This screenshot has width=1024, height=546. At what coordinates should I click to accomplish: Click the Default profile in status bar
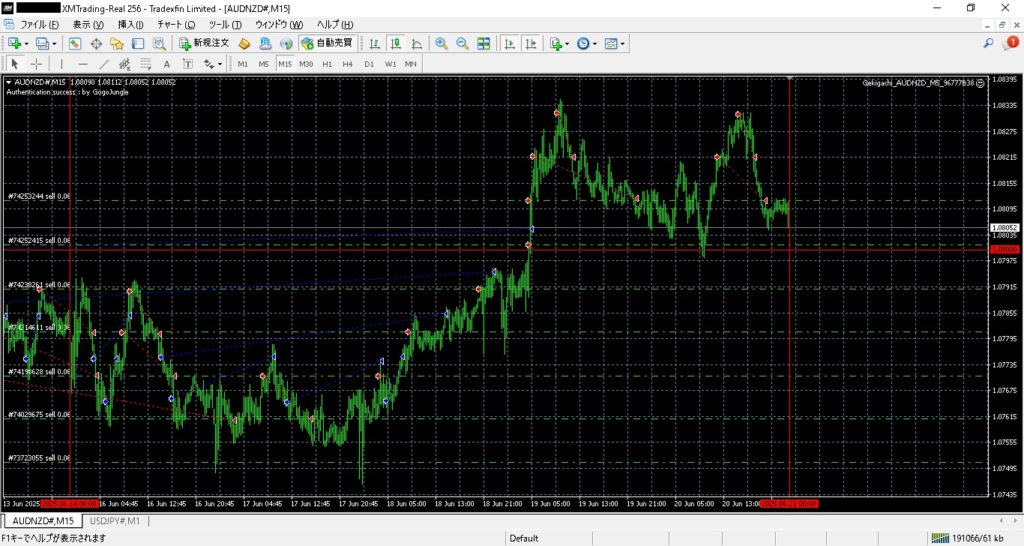(x=523, y=538)
